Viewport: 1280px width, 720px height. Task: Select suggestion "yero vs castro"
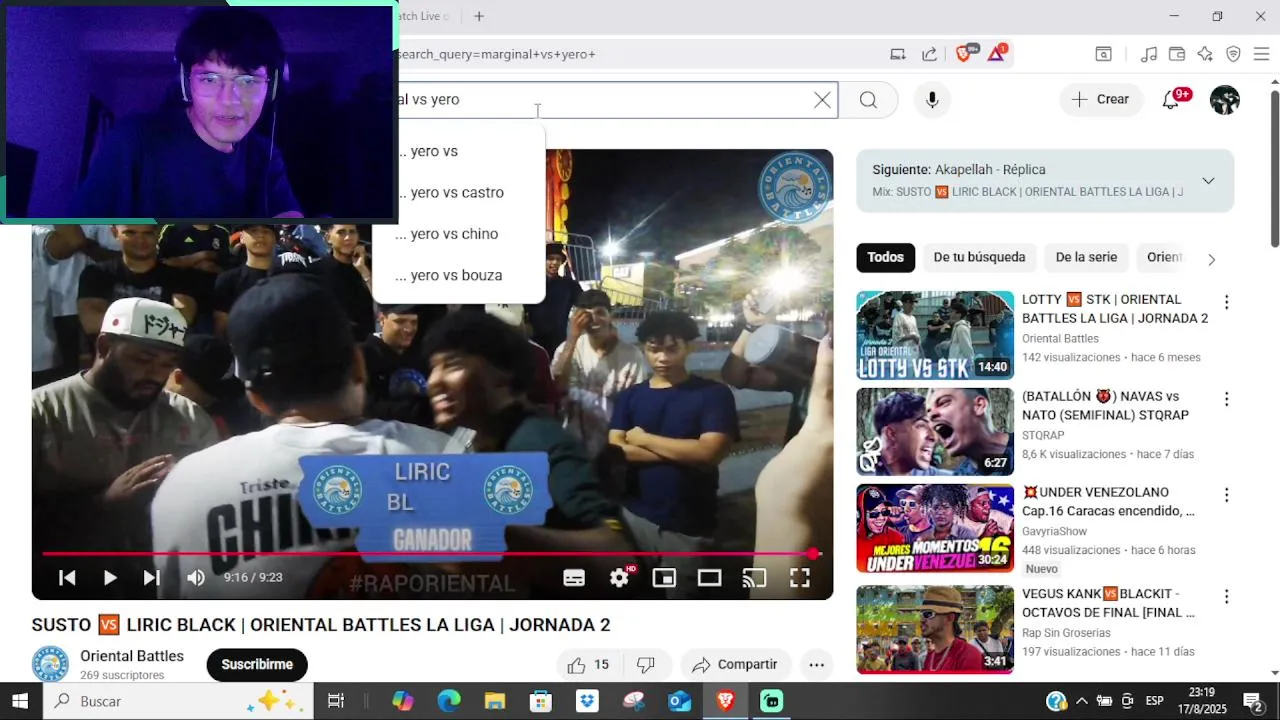pyautogui.click(x=458, y=192)
